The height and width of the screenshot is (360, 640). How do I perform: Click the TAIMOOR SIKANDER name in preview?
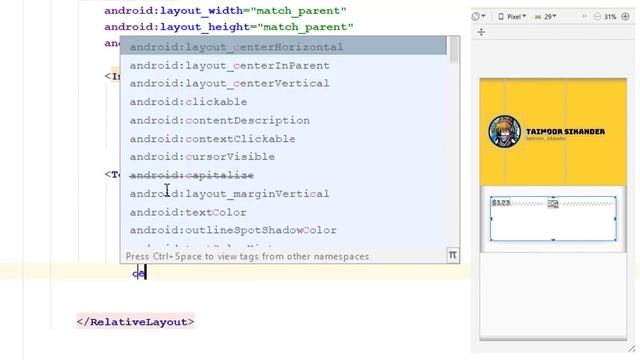pos(565,131)
